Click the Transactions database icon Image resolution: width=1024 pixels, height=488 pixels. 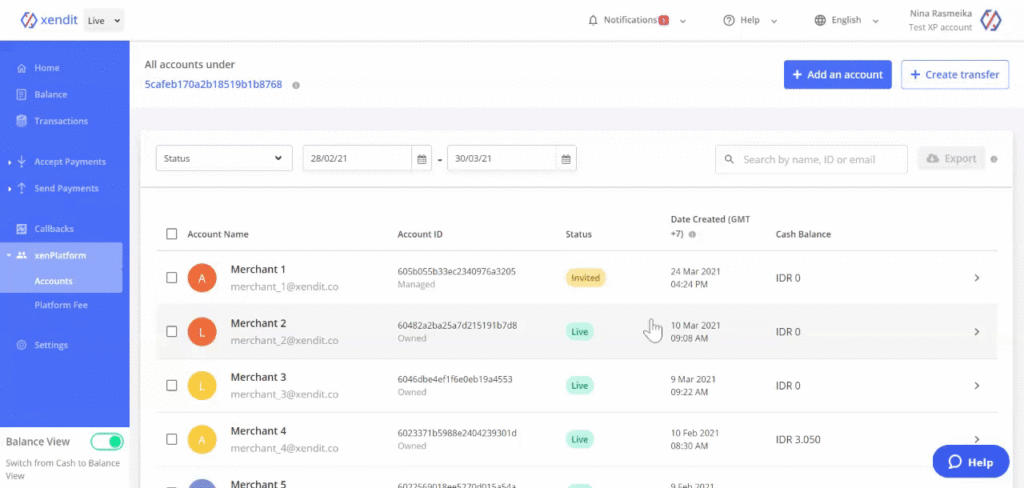(x=22, y=121)
